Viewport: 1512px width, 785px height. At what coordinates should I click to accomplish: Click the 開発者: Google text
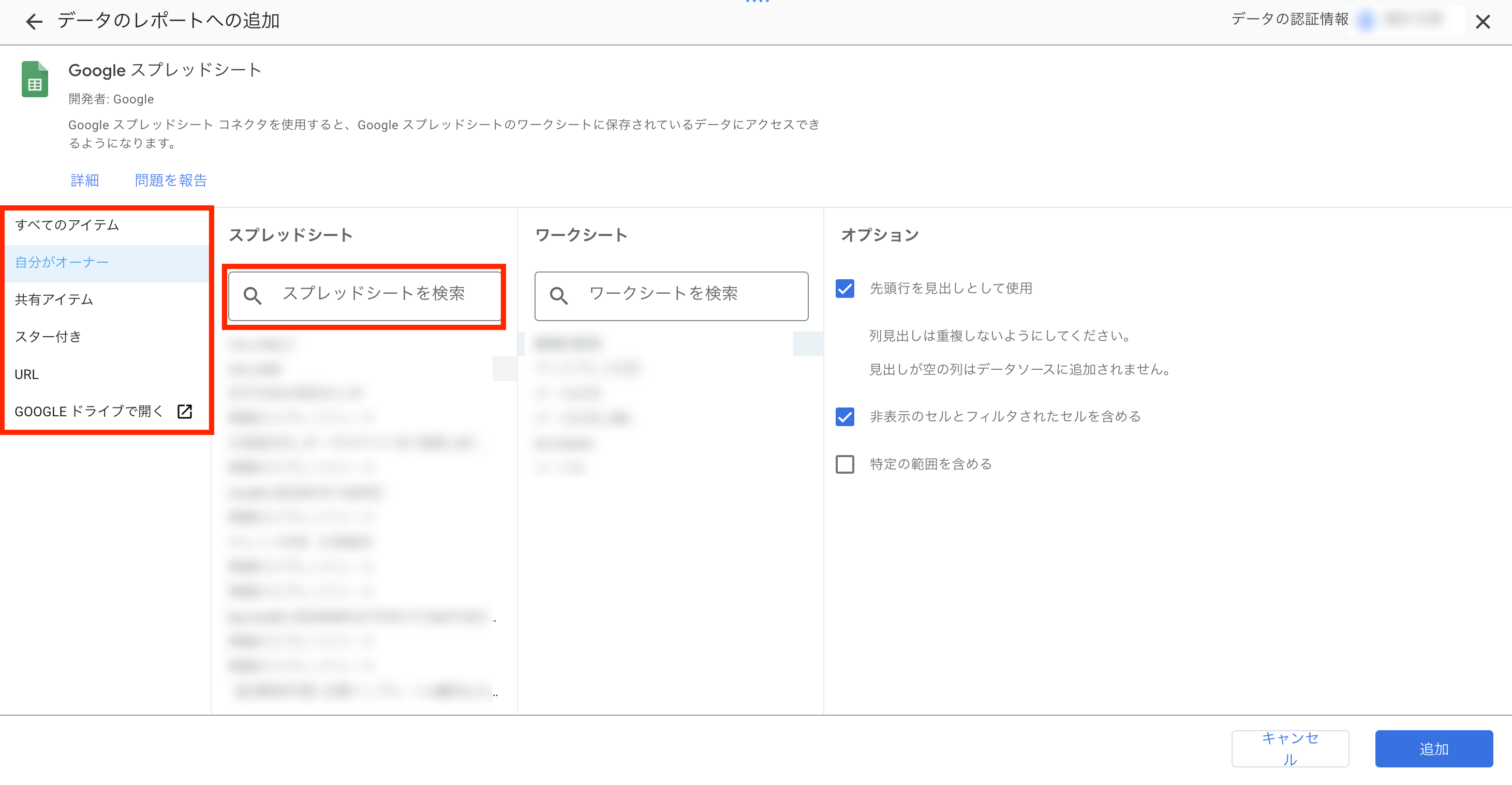click(111, 99)
